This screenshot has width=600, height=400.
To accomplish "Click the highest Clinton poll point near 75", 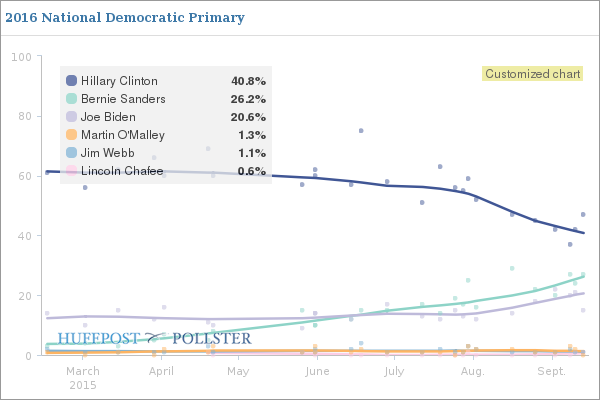I will tap(361, 131).
